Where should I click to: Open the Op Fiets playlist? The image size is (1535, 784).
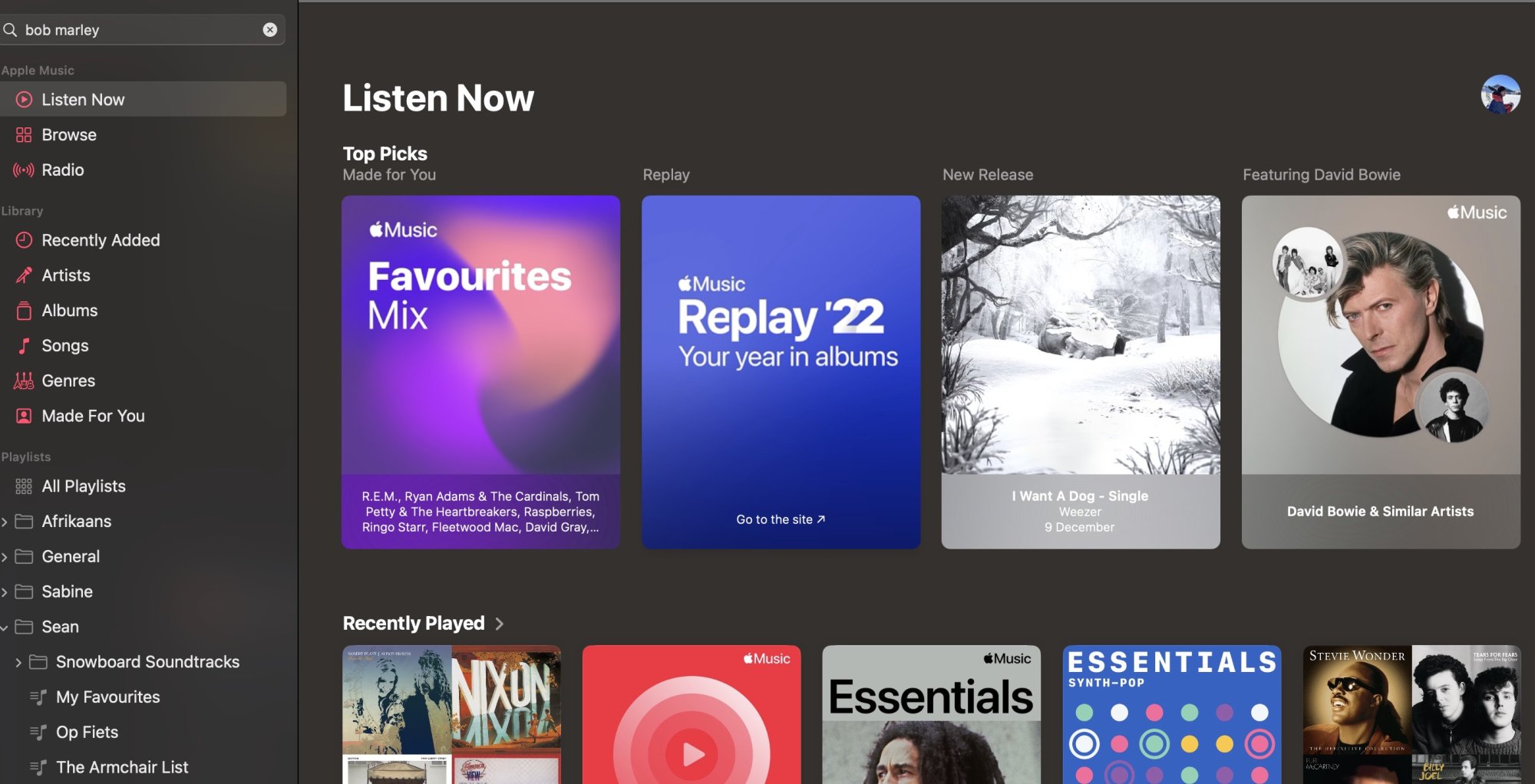[x=143, y=733]
